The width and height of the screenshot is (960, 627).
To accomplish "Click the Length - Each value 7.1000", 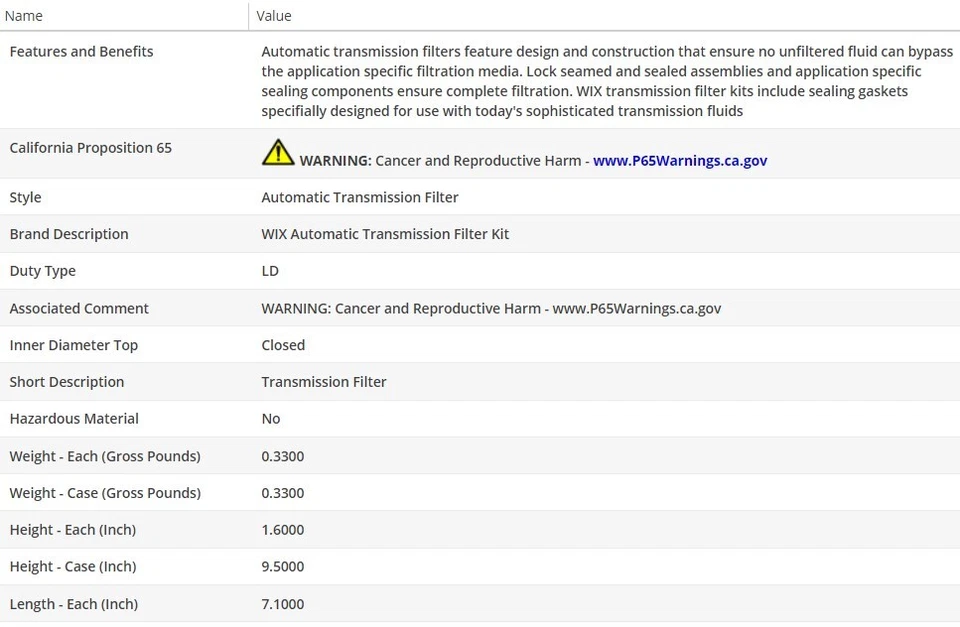I will (x=283, y=604).
